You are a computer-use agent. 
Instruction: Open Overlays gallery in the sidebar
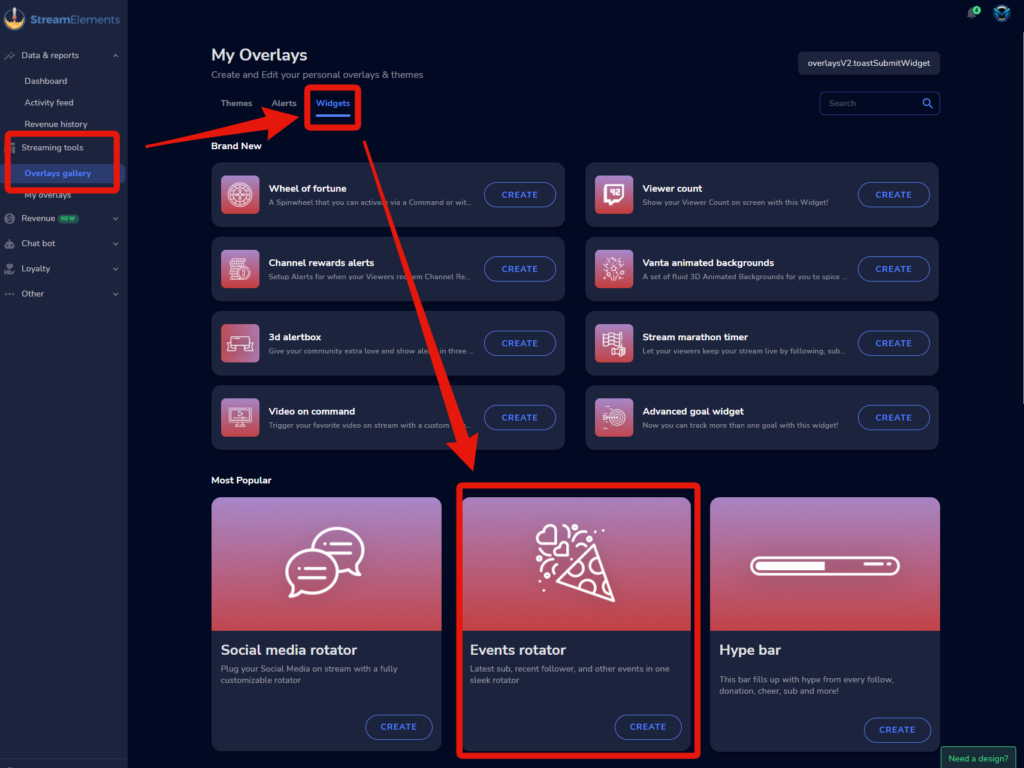[x=57, y=173]
